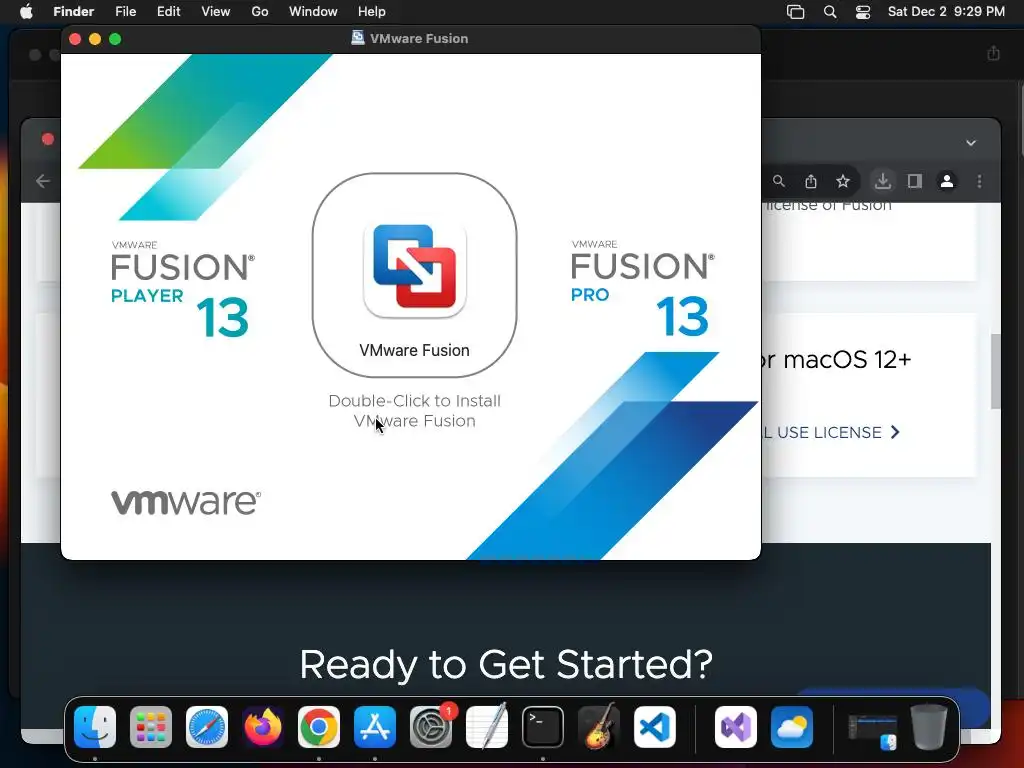Toggle the Chrome side panel icon
This screenshot has height=768, width=1024.
coord(914,181)
